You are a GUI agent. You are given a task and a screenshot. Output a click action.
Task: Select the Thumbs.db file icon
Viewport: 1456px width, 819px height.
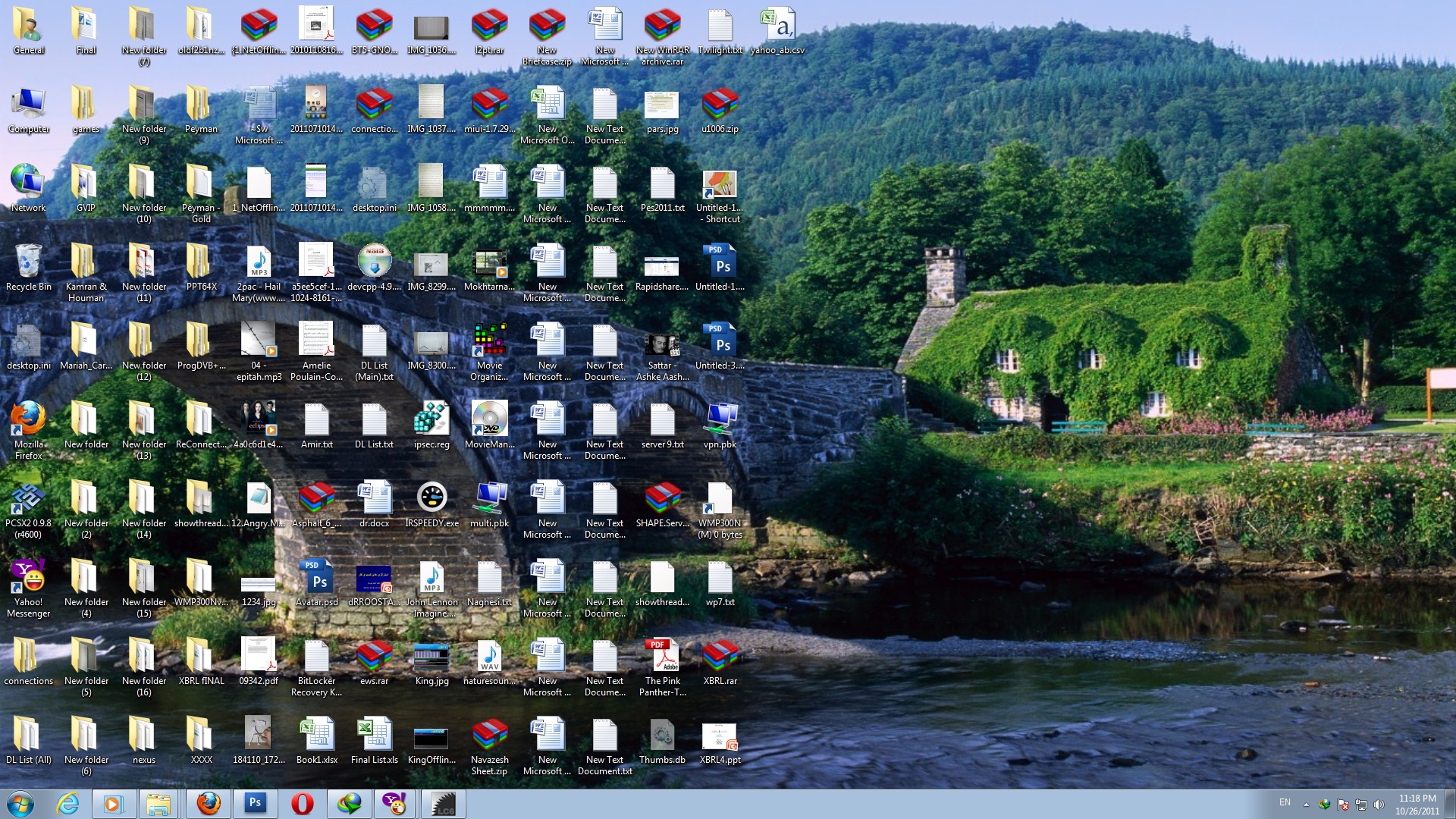[x=663, y=741]
